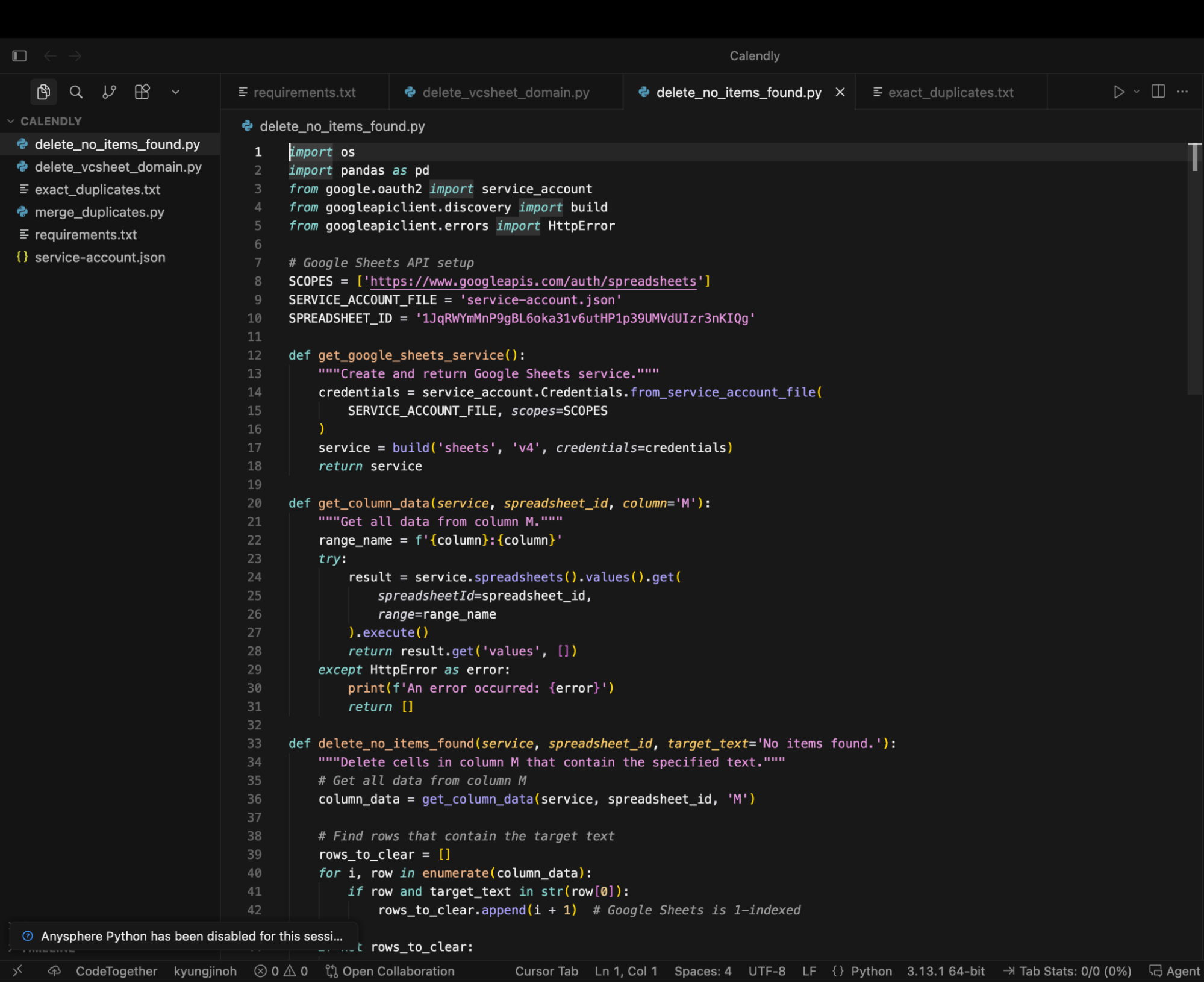The height and width of the screenshot is (983, 1204).
Task: Click the get_column_data function definition name
Action: click(373, 504)
